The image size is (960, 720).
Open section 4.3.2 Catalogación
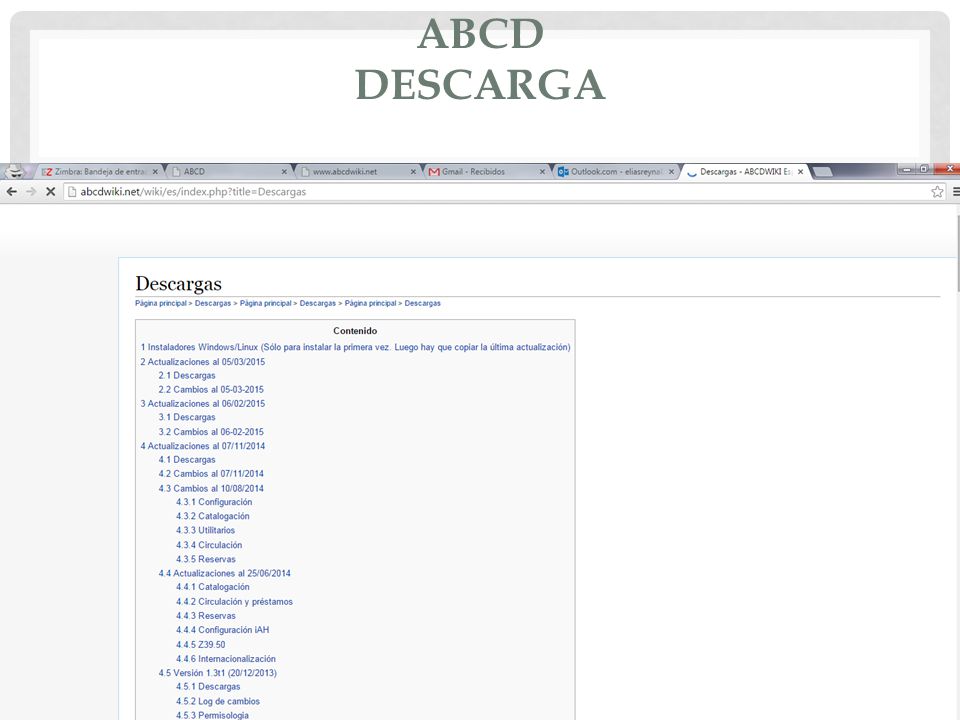pyautogui.click(x=213, y=516)
